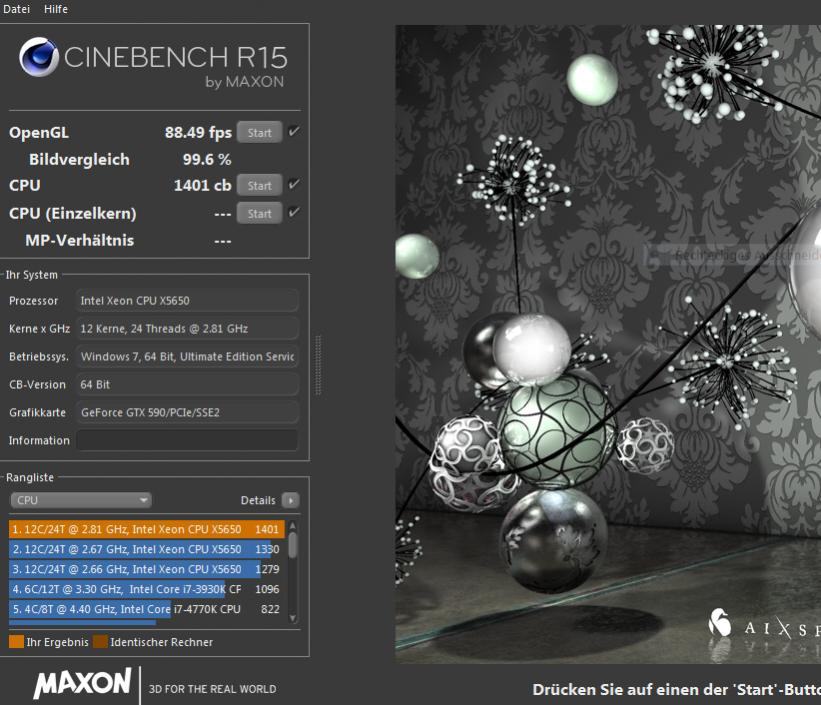
Task: Click the OpenGL score 88.49 fps
Action: pyautogui.click(x=198, y=133)
